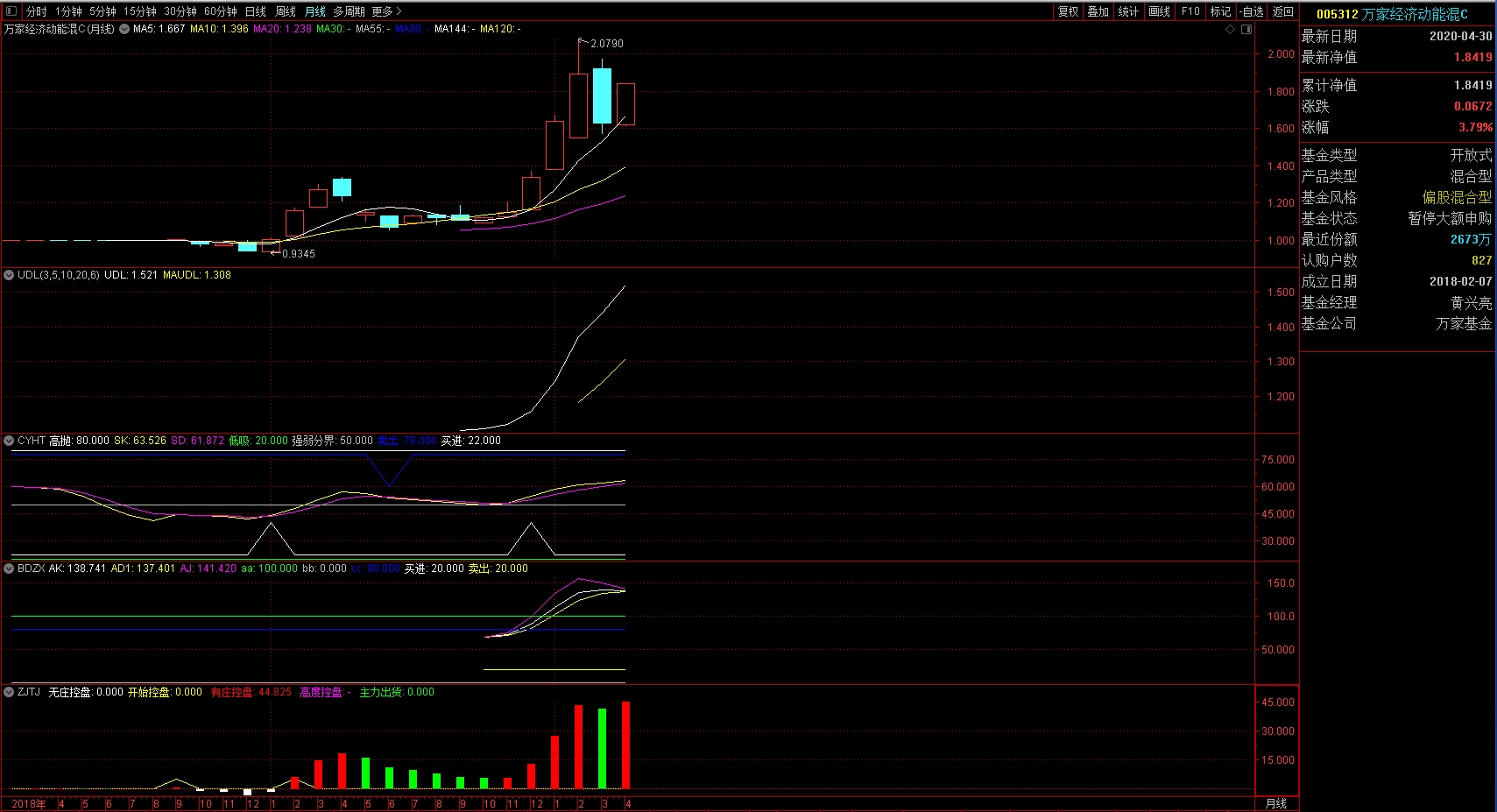The width and height of the screenshot is (1497, 812).
Task: Open the UDL indicator dropdown arrow
Action: pos(9,274)
